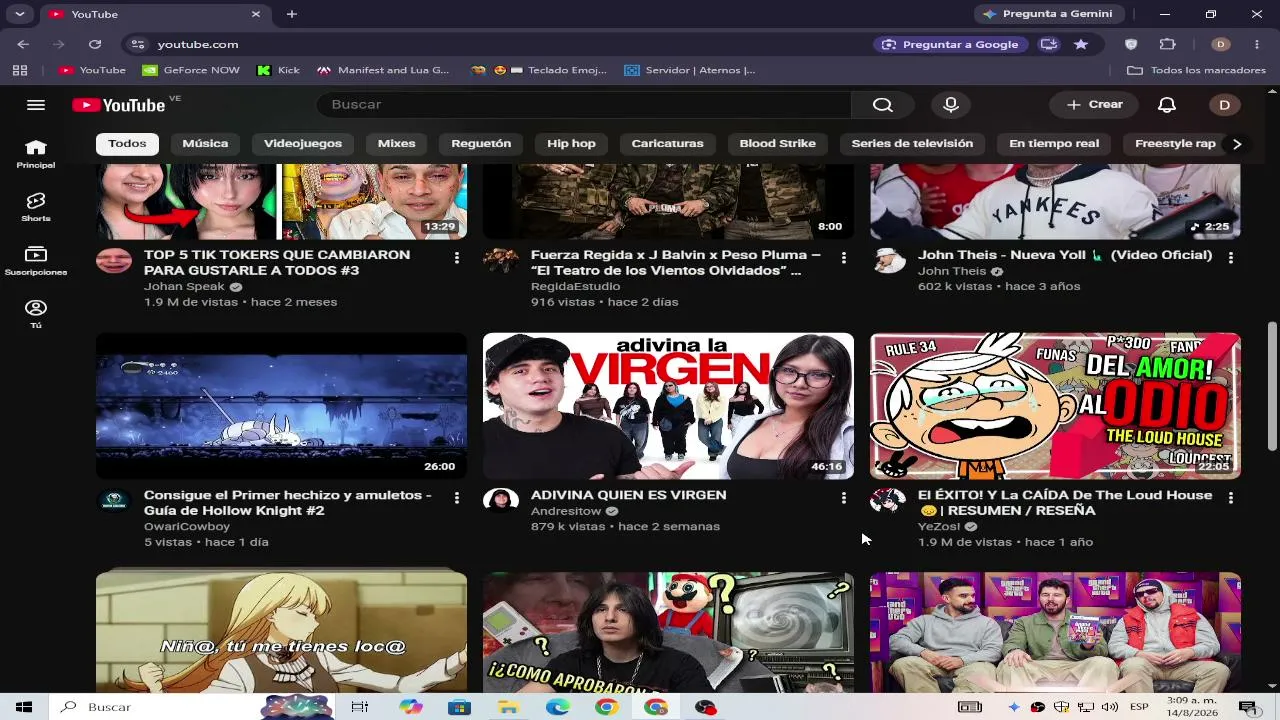This screenshot has height=720, width=1280.
Task: Open the Chrome extensions puzzle icon
Action: click(x=1167, y=44)
